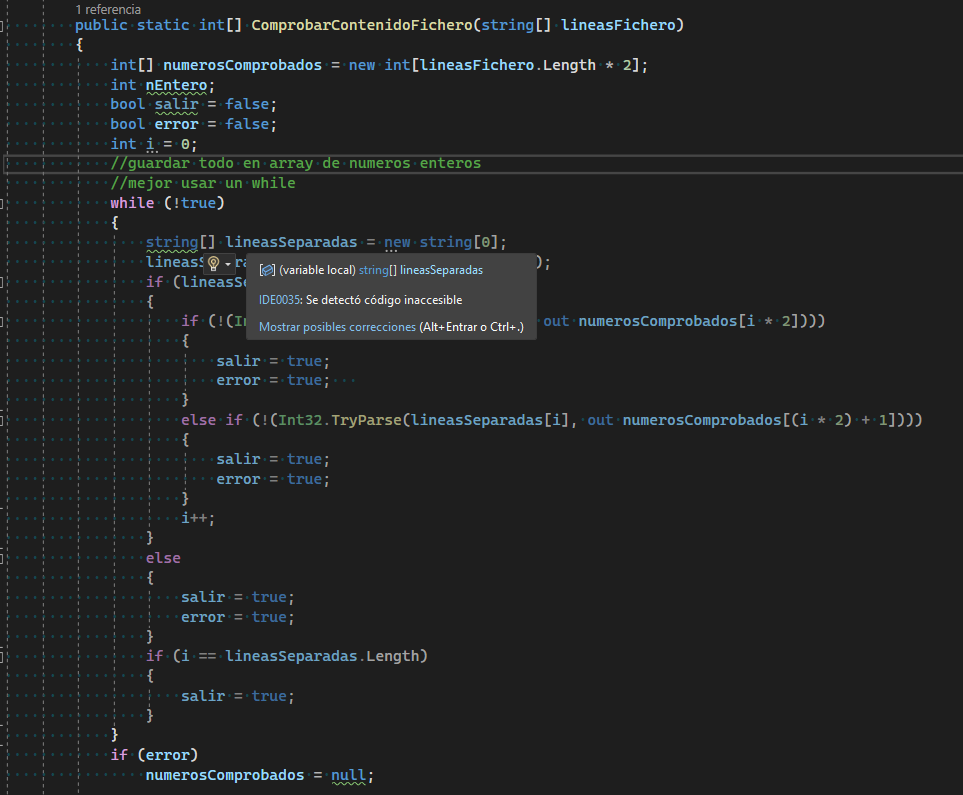This screenshot has height=795, width=963.
Task: Click the standalone 'else' keyword
Action: pyautogui.click(x=163, y=558)
